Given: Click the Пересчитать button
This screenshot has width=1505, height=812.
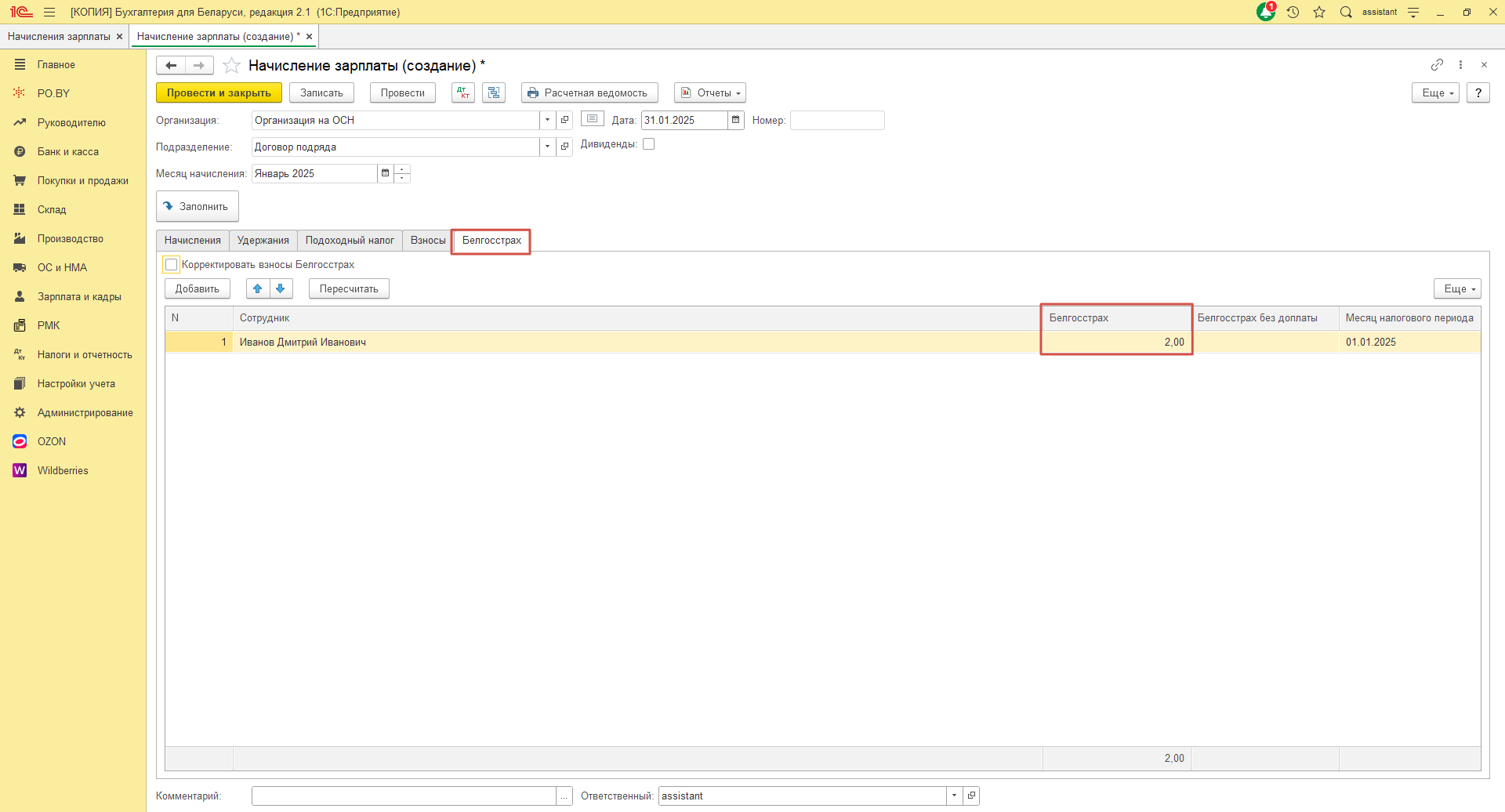Looking at the screenshot, I should point(349,288).
